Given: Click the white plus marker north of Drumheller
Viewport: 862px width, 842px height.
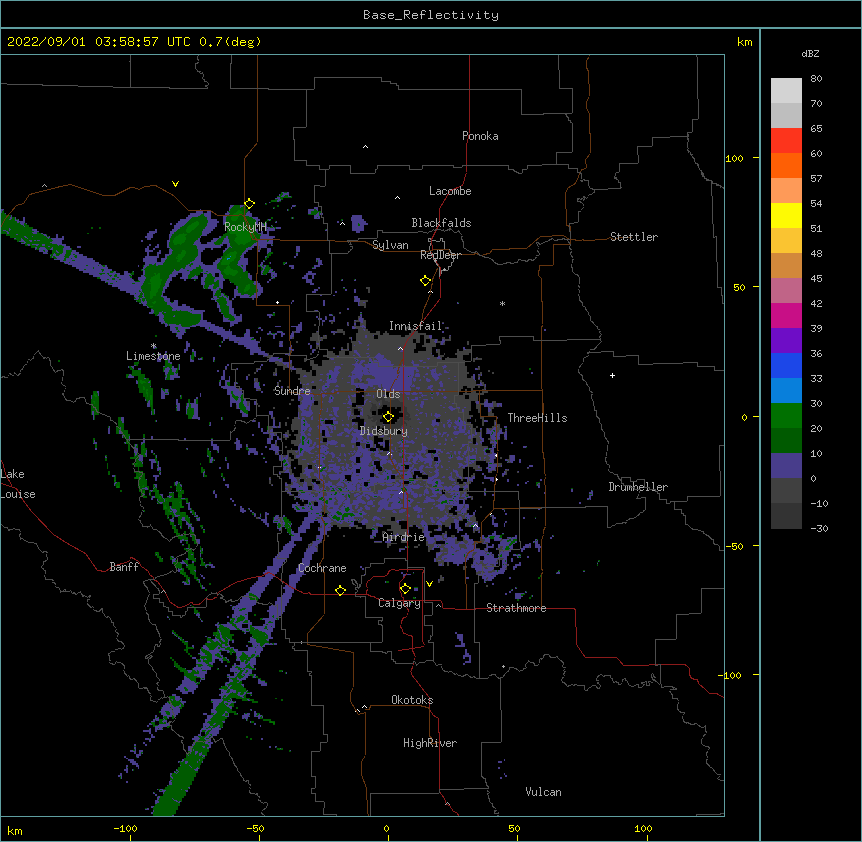Looking at the screenshot, I should click(612, 375).
